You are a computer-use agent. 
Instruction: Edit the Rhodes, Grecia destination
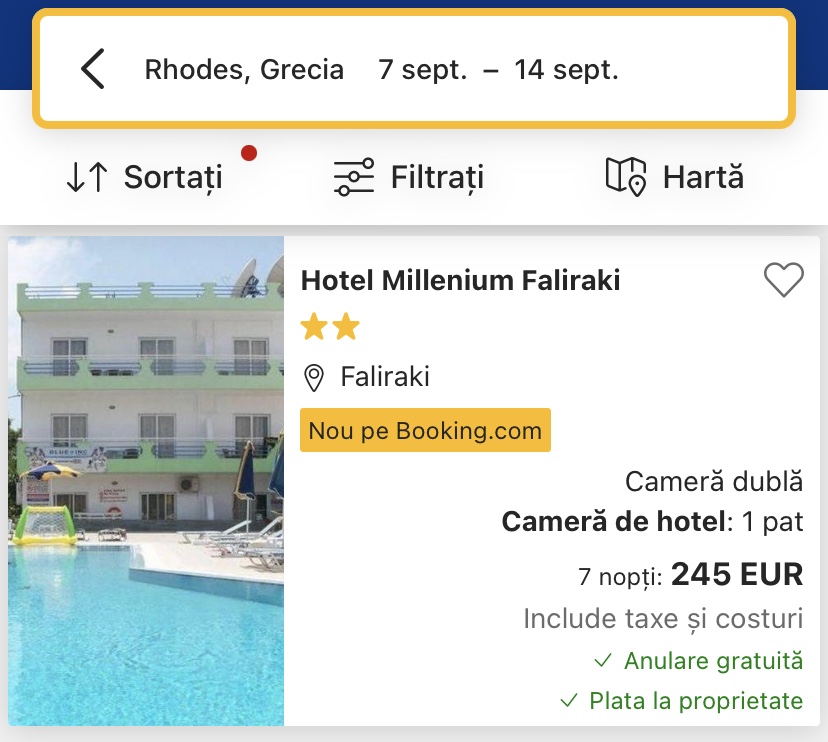pyautogui.click(x=244, y=70)
